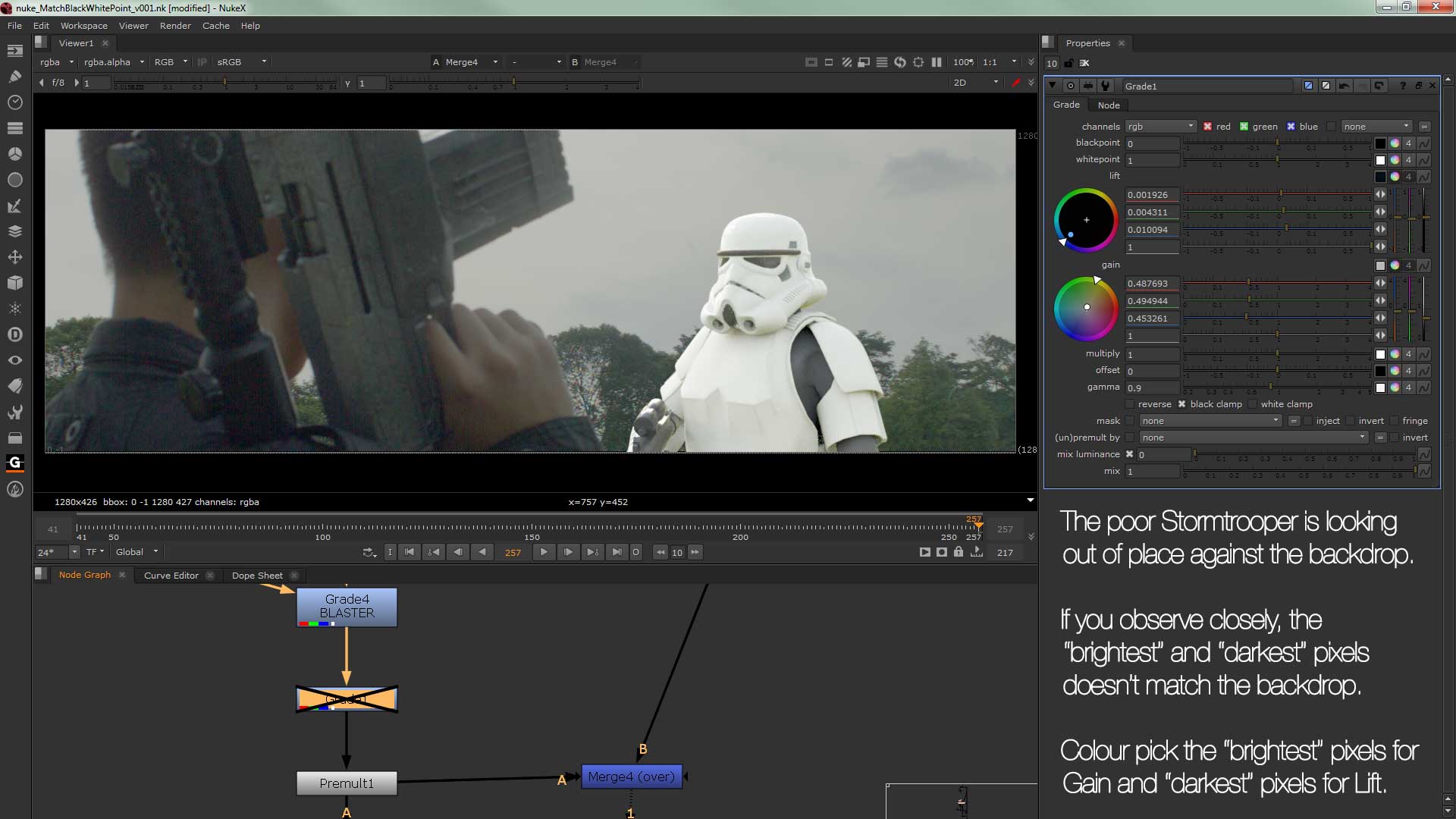Open animation curve menu for whitepoint

[1424, 160]
